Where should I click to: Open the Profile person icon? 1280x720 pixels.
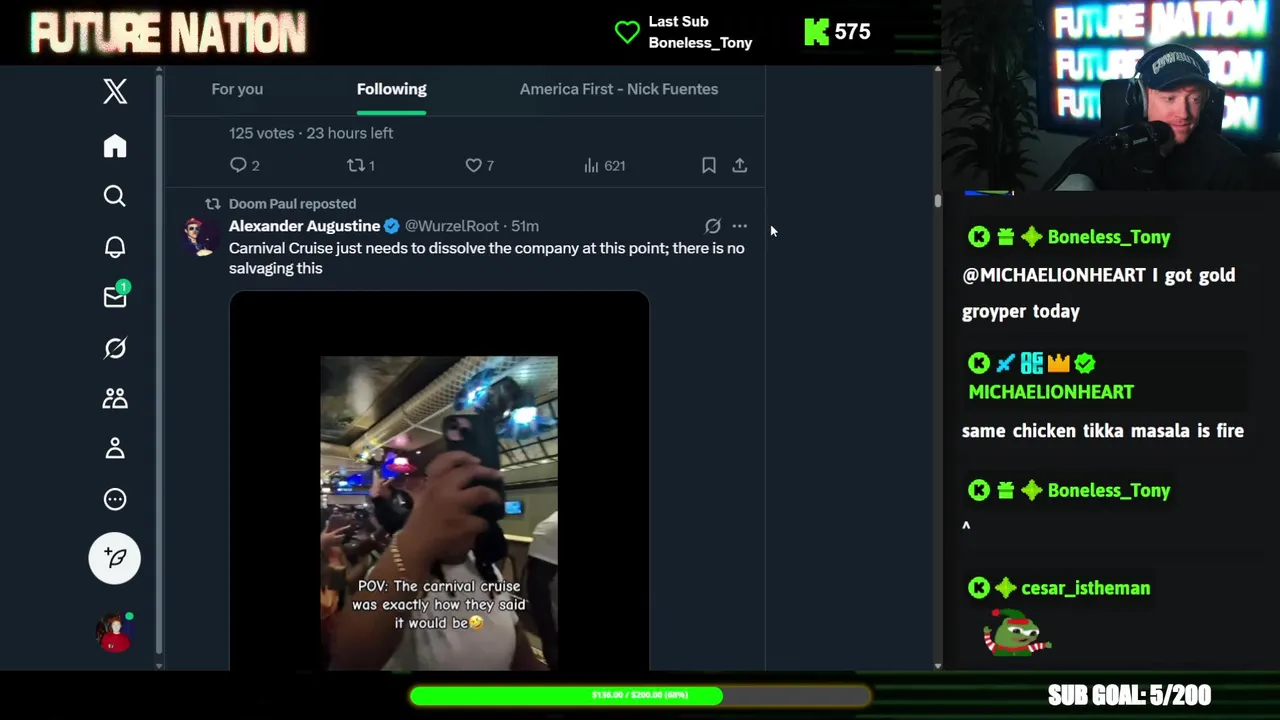click(x=115, y=448)
